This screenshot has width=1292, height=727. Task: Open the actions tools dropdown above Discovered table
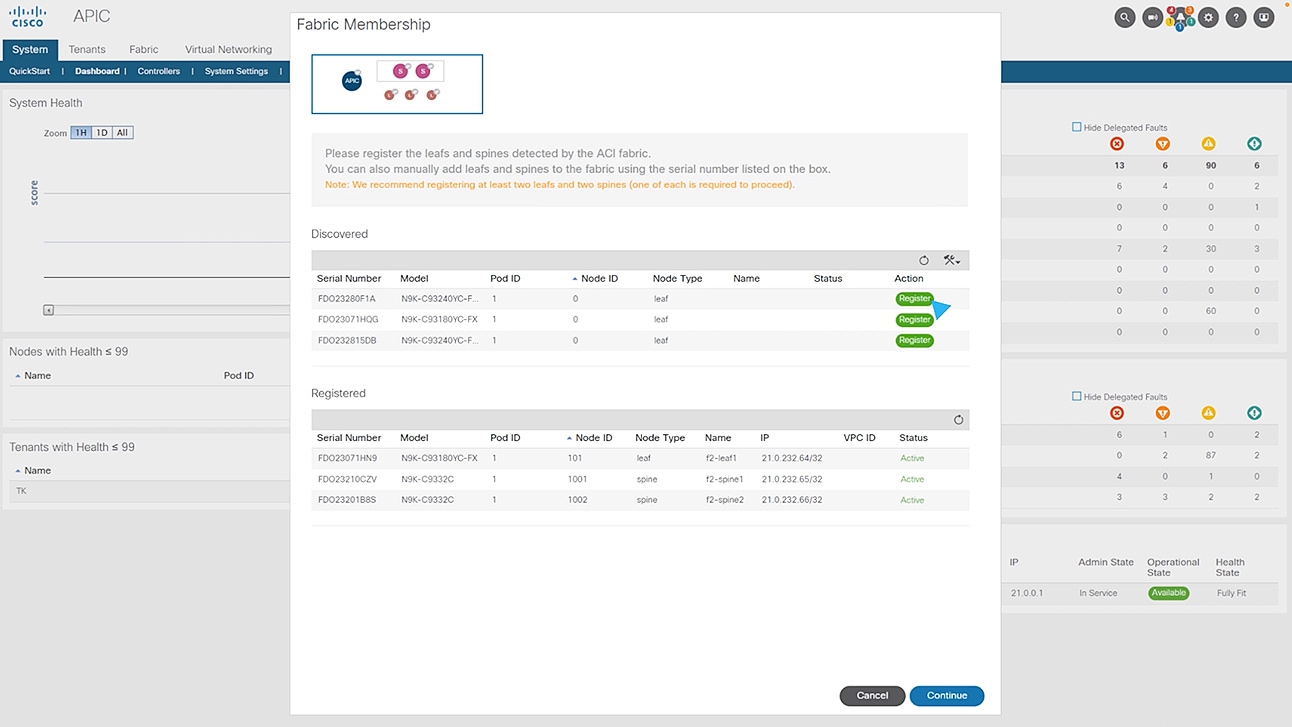[x=952, y=259]
